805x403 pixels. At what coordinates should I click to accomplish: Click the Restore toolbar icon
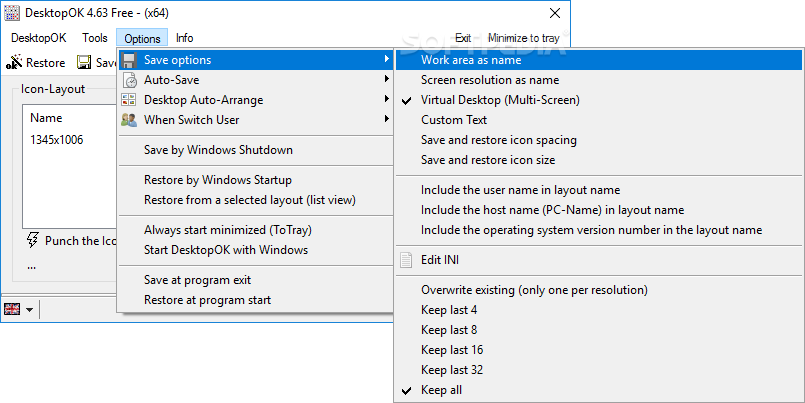pyautogui.click(x=14, y=63)
